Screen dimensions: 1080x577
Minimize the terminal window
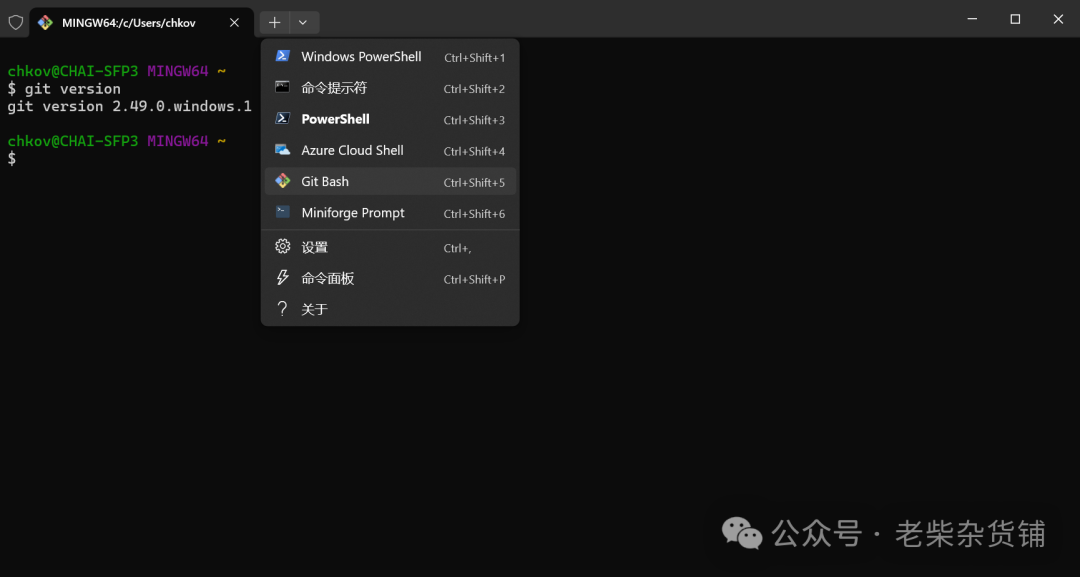(x=972, y=19)
